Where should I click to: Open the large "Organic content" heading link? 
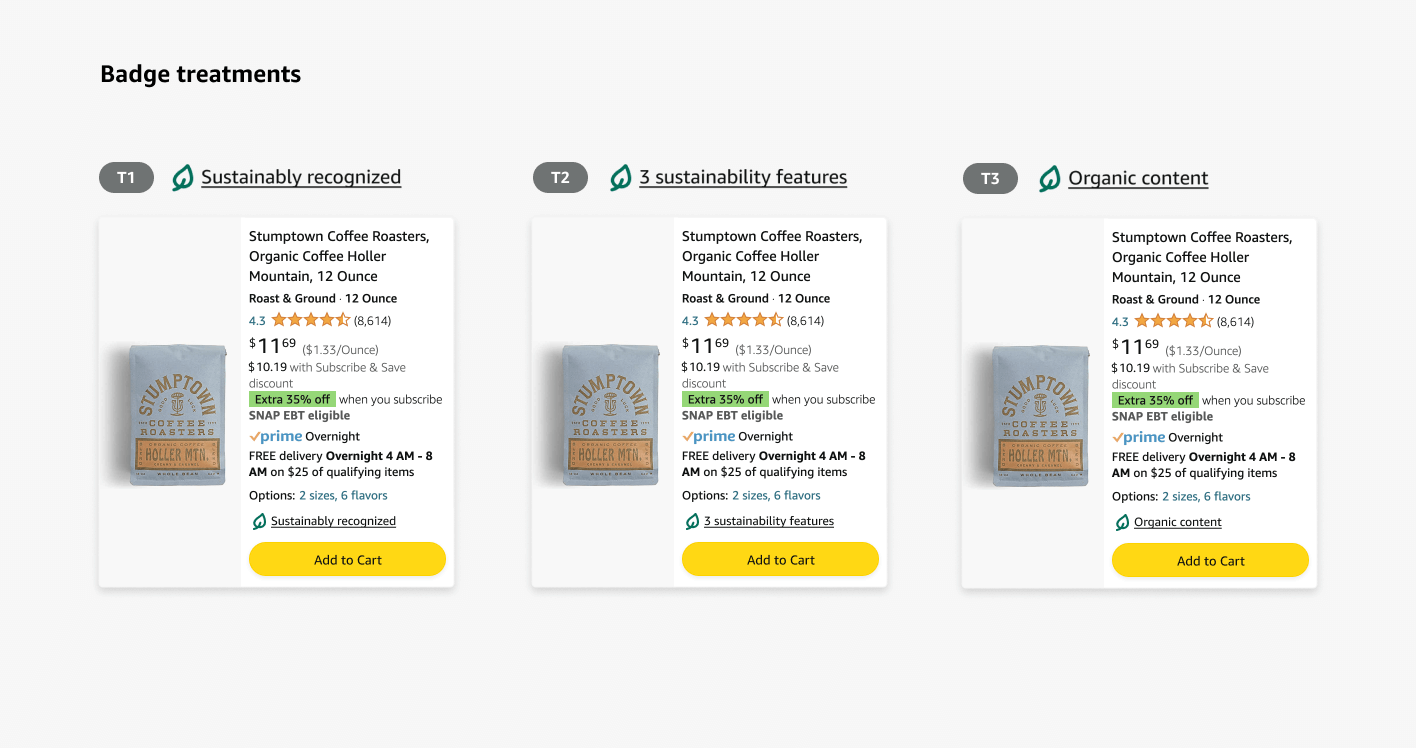(x=1138, y=178)
